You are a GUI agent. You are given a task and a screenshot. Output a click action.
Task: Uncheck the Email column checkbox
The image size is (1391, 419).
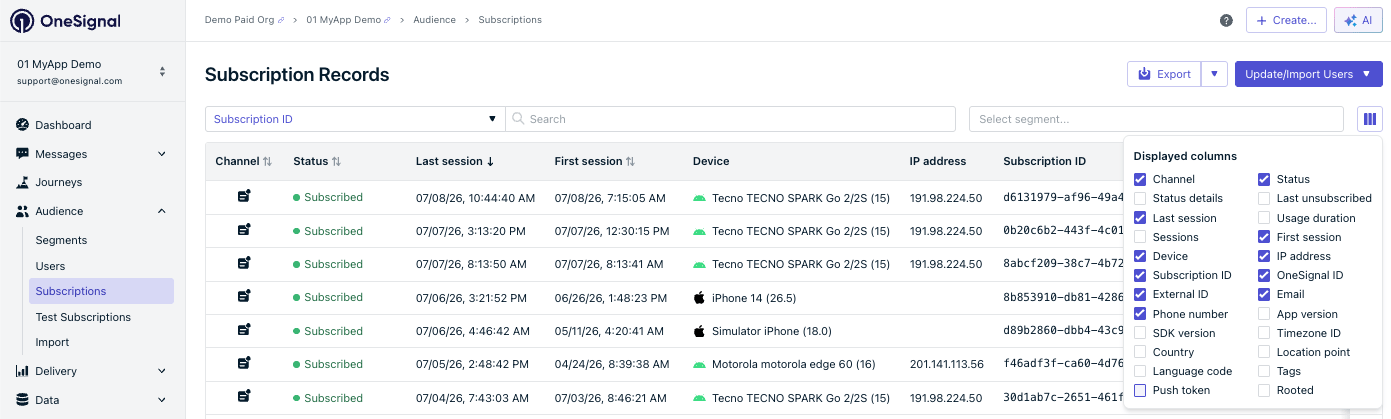click(x=1264, y=294)
